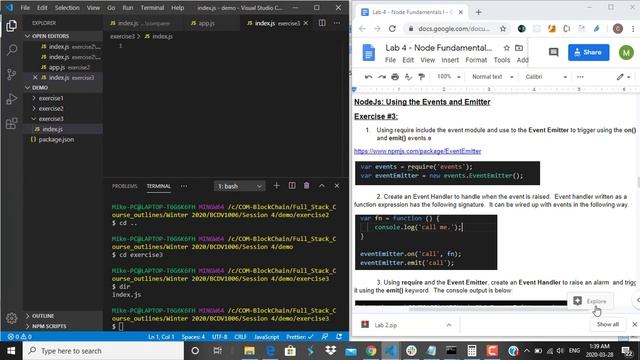The image size is (640, 360).
Task: Click the Explore button in Docs
Action: click(590, 301)
